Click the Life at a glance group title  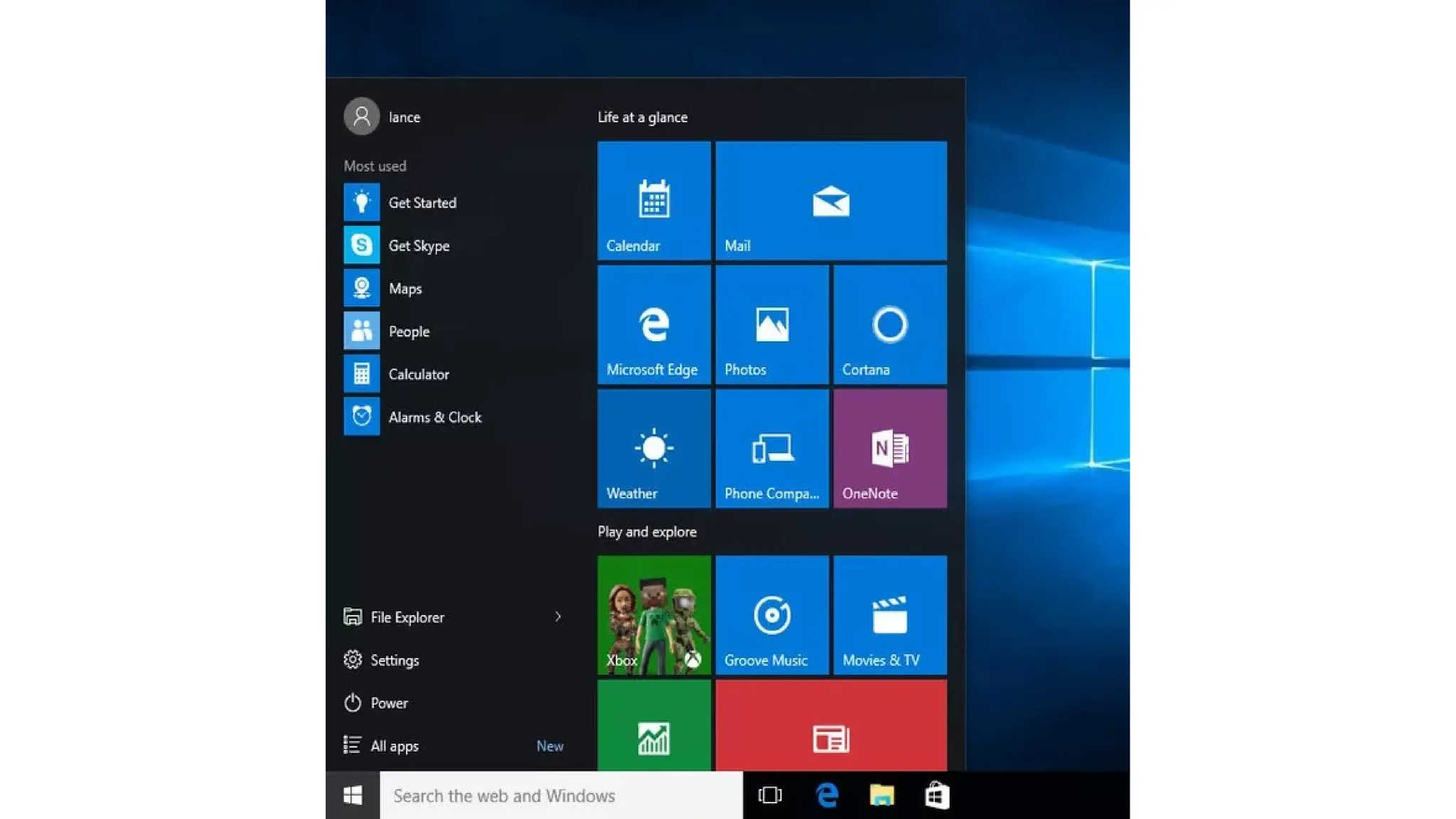642,117
